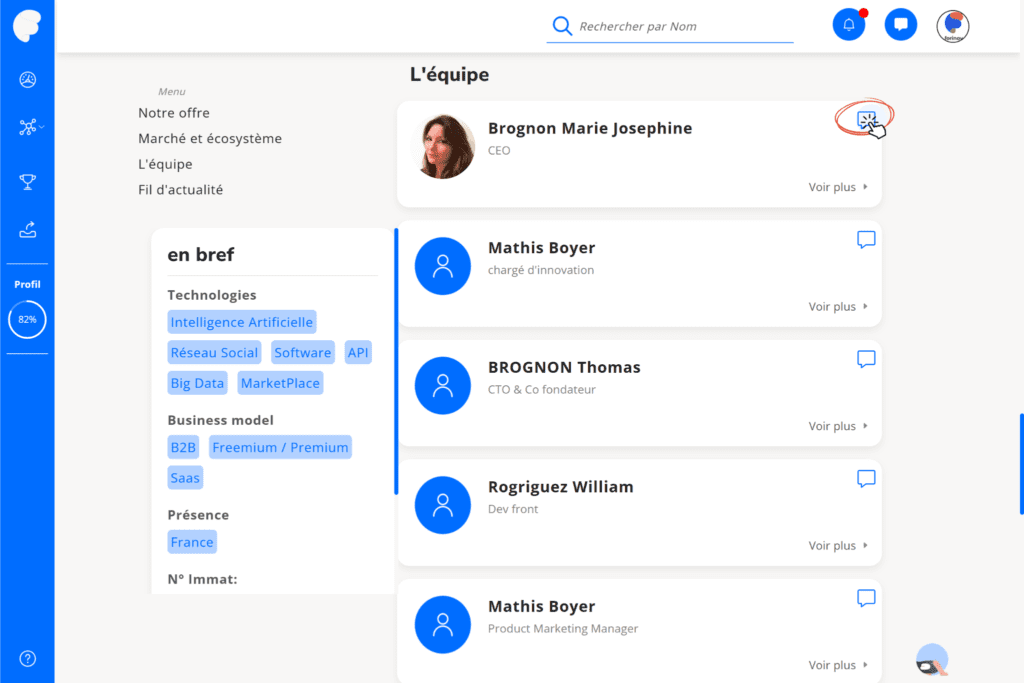Viewport: 1024px width, 683px height.
Task: Go to Fil d'actualité menu item
Action: 180,189
